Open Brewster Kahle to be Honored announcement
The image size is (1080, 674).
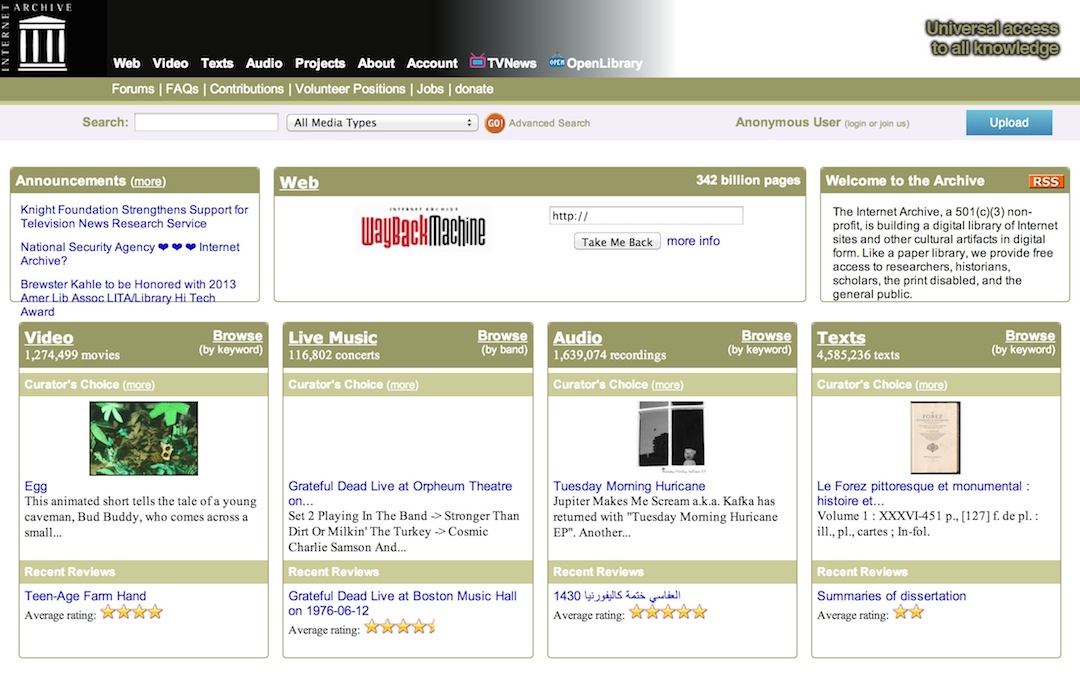[128, 297]
